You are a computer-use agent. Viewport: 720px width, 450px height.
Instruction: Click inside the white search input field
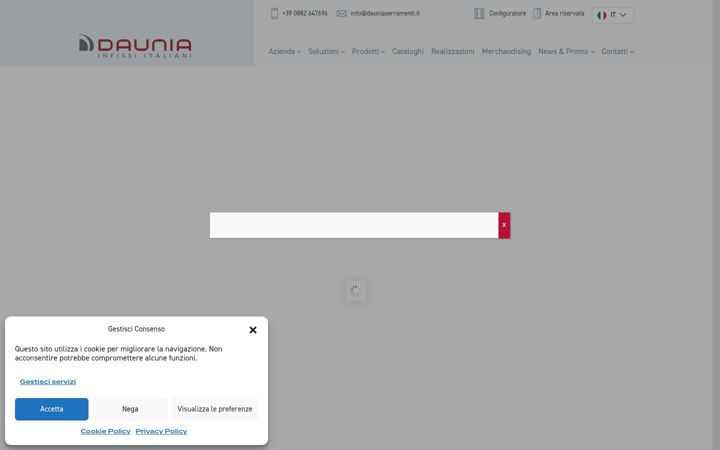click(354, 225)
